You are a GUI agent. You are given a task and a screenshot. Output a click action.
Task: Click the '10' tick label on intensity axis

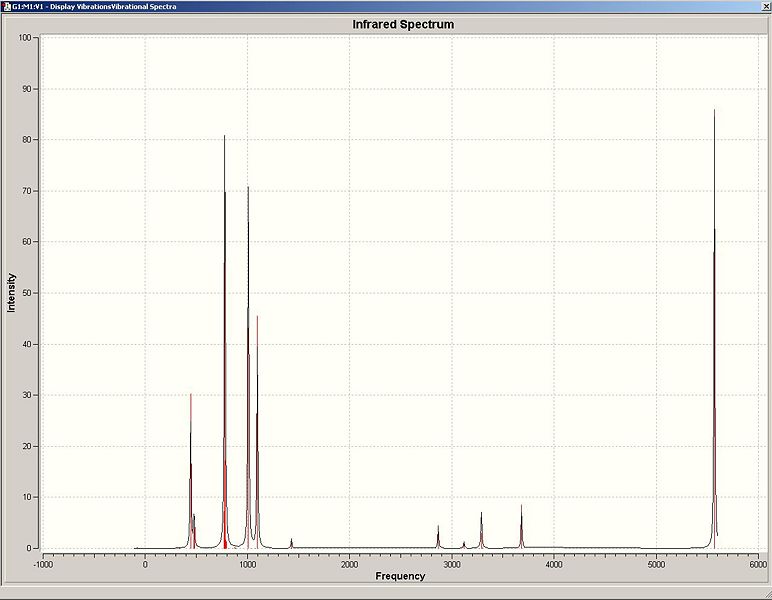coord(27,497)
